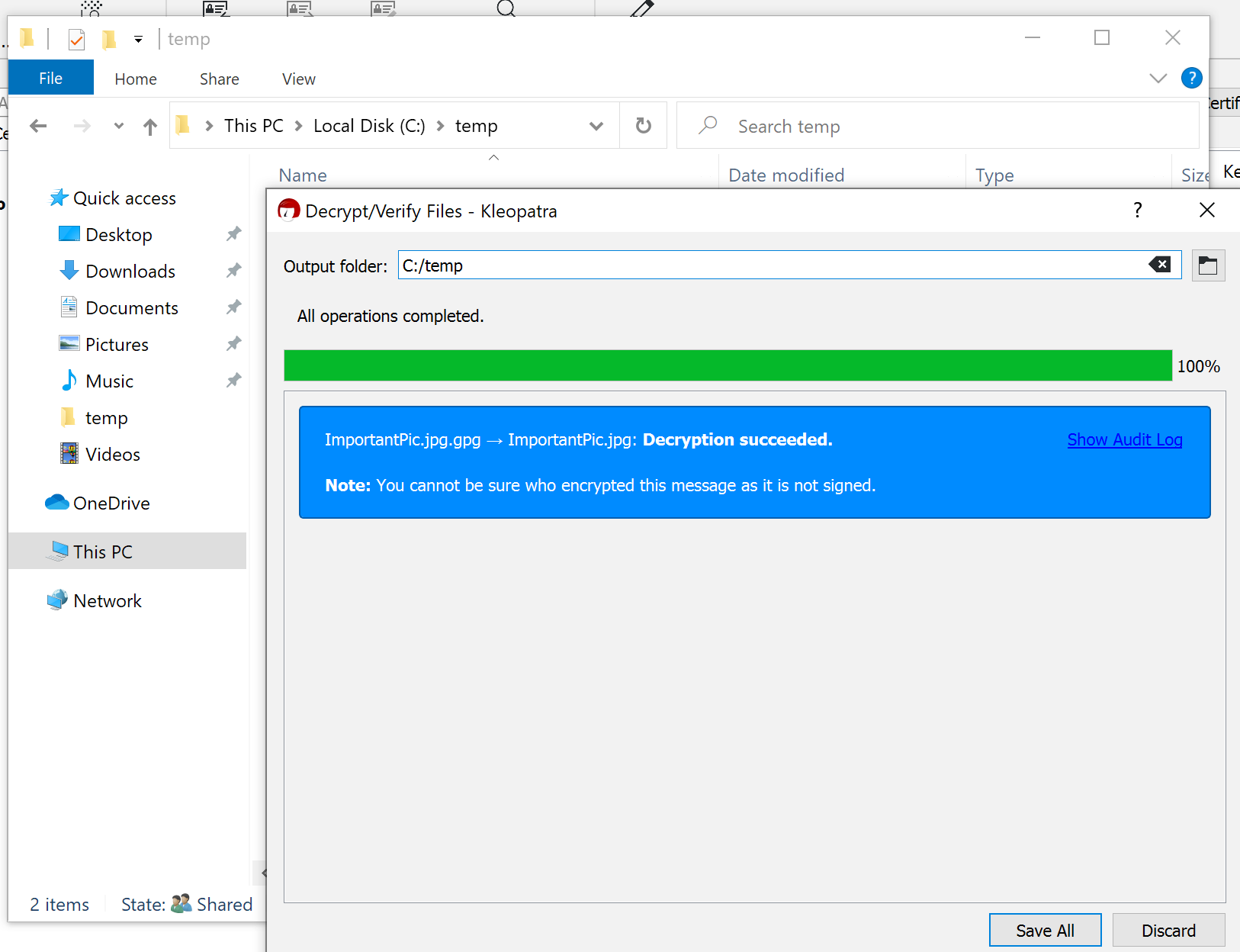
Task: Sort by Date modified column
Action: coord(786,175)
